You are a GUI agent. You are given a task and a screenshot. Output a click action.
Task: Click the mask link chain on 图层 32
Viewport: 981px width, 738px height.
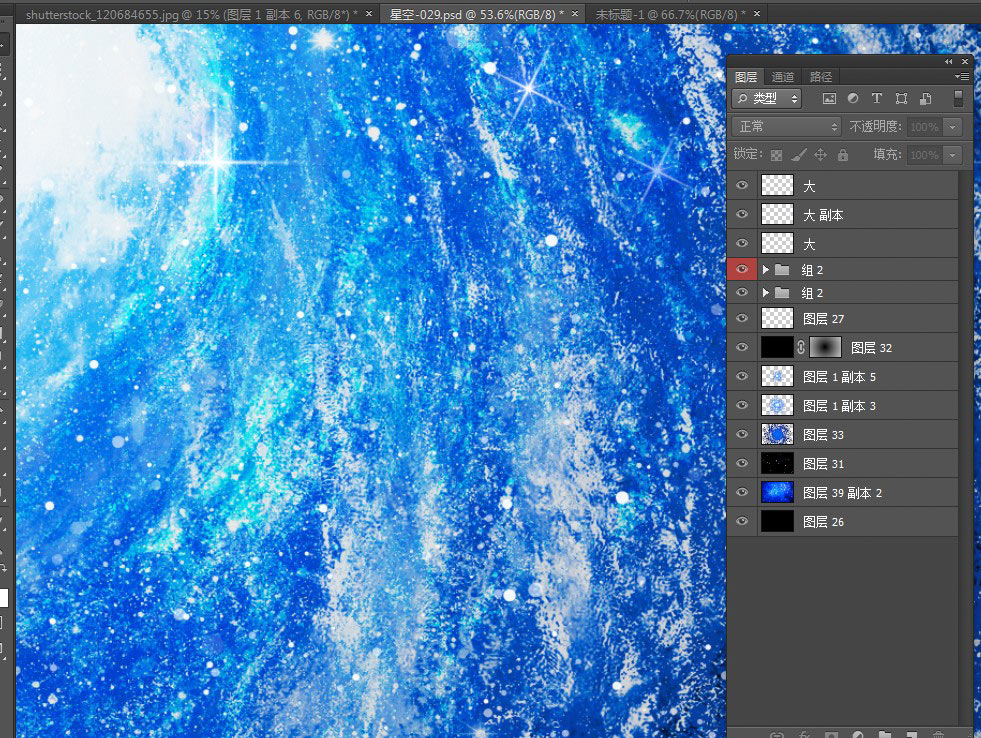[x=801, y=347]
